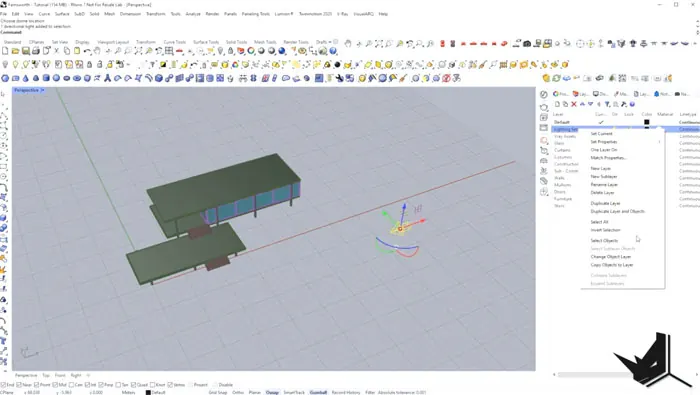This screenshot has height=395, width=700.
Task: Toggle Ortho in the status bar
Action: 238,392
